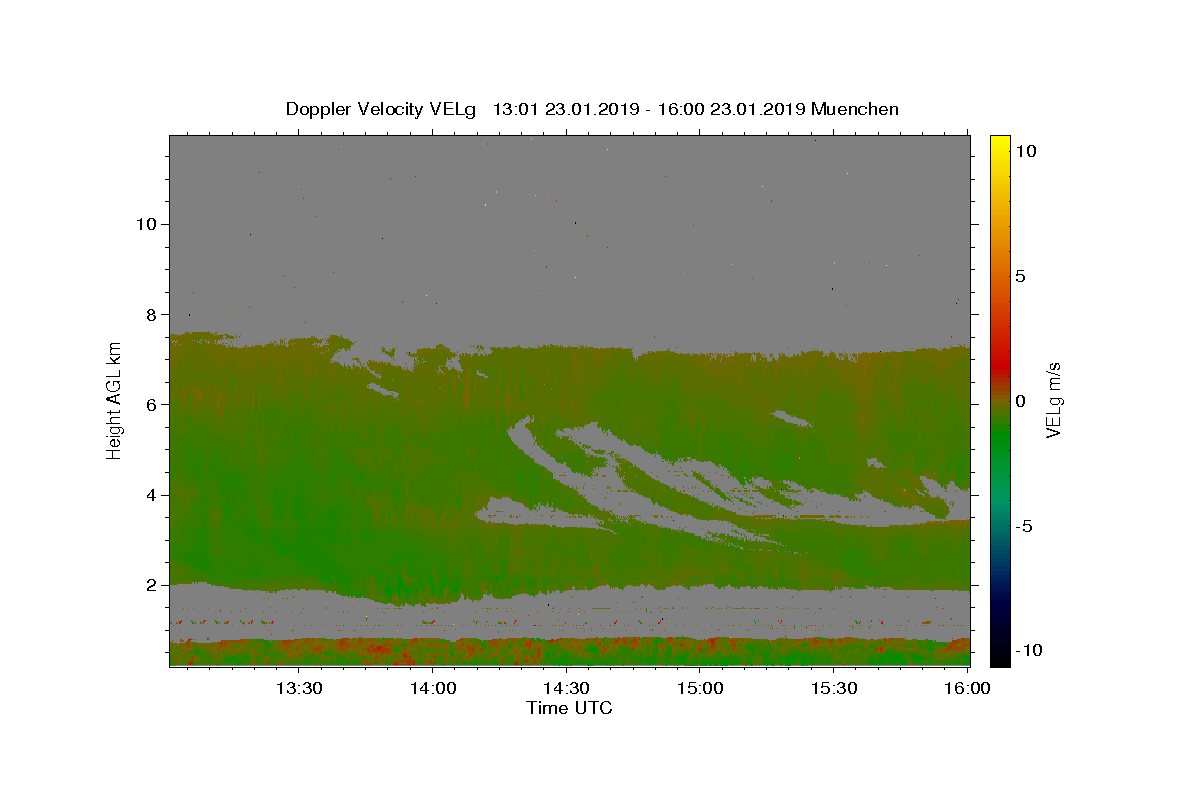Screen dimensions: 1200x800
Task: Click the 'Time UTC' axis label
Action: [569, 708]
